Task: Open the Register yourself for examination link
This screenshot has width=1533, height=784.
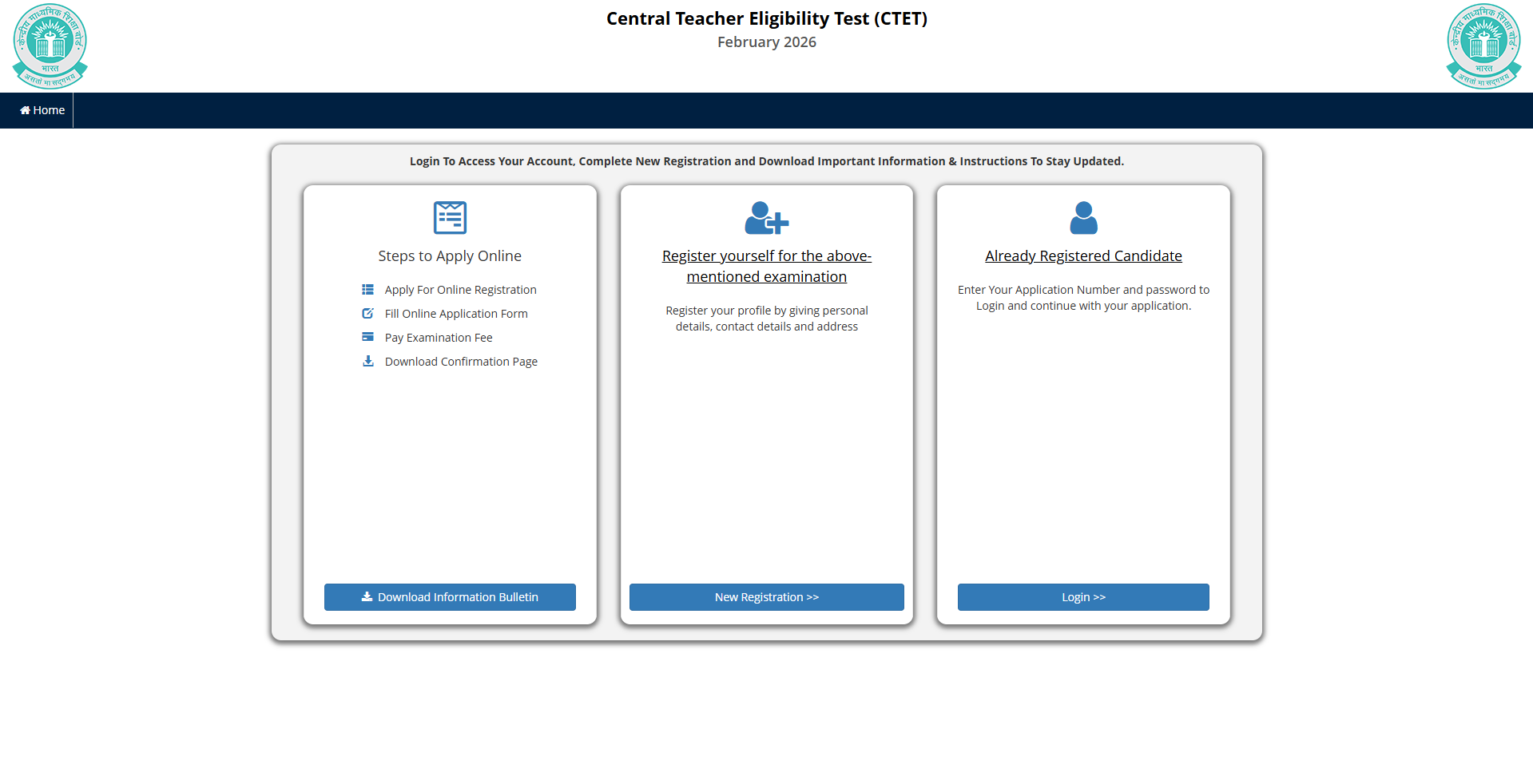Action: [x=766, y=266]
